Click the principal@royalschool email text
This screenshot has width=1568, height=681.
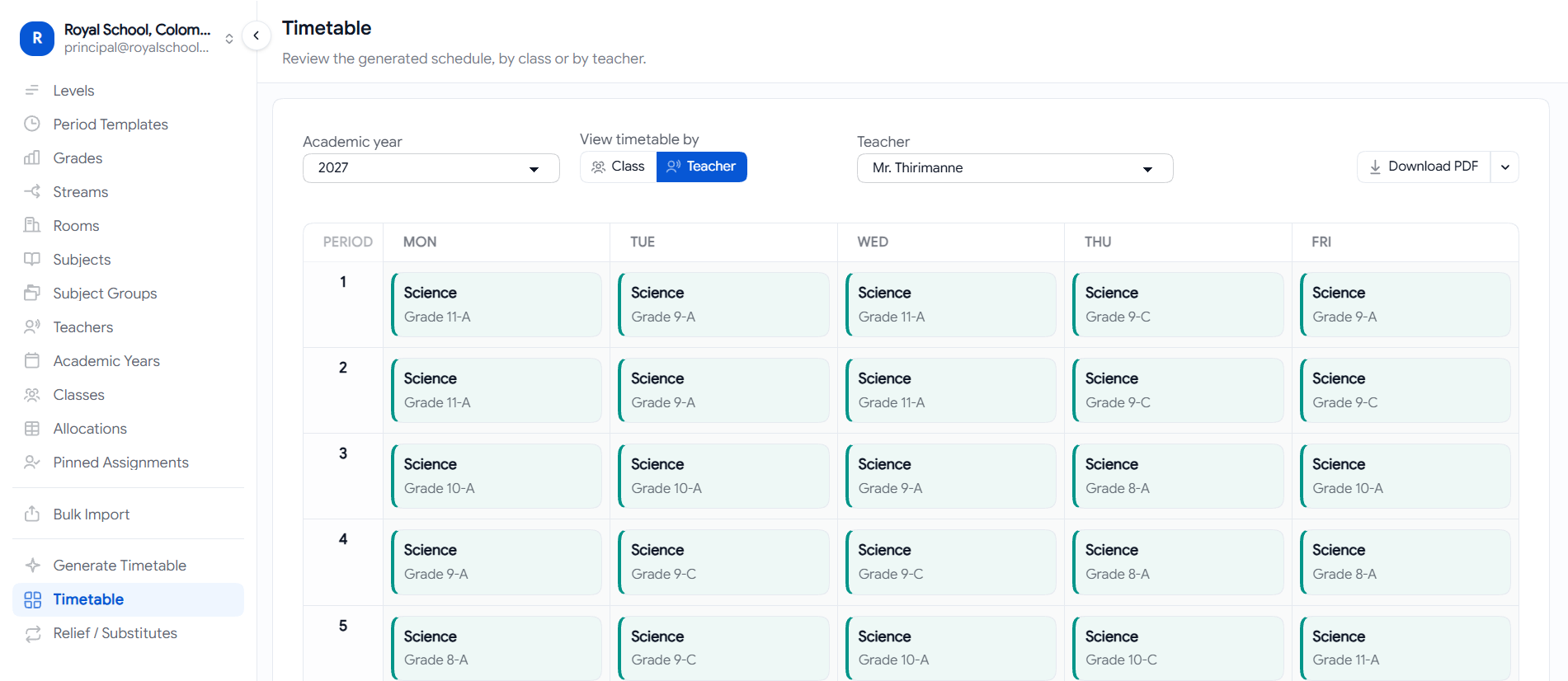pyautogui.click(x=136, y=48)
